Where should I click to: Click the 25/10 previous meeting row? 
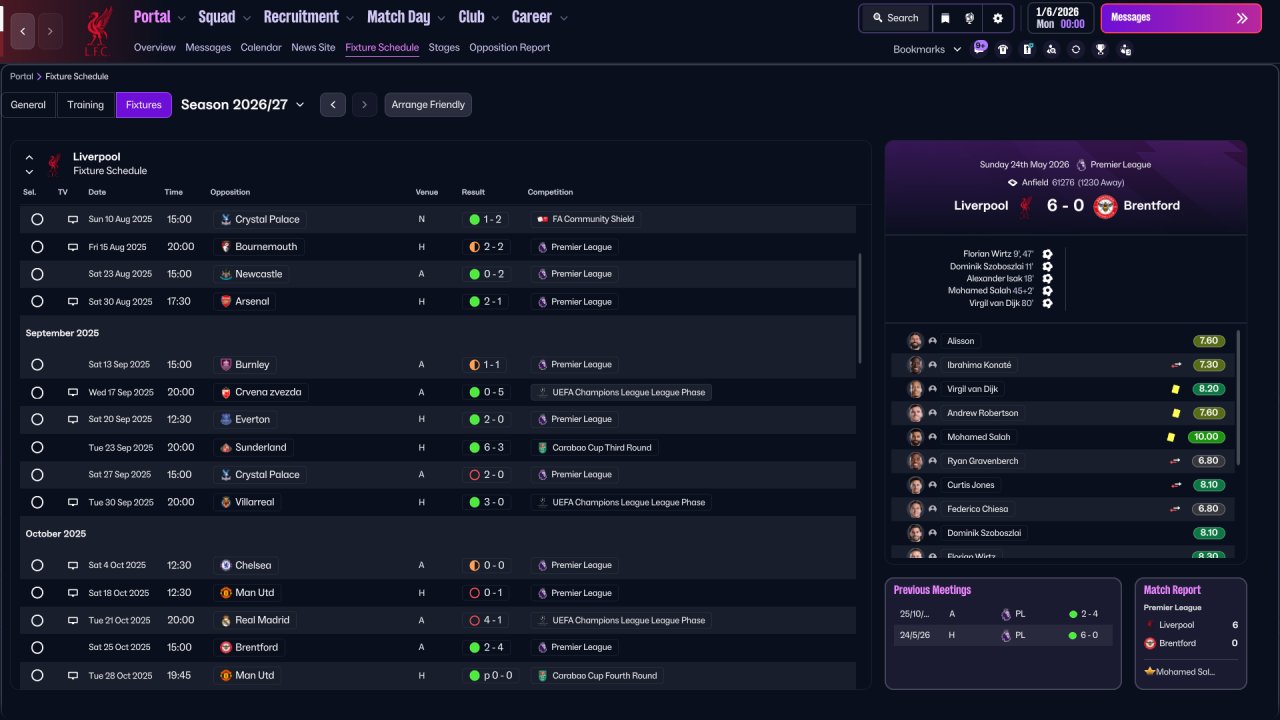click(x=1003, y=615)
